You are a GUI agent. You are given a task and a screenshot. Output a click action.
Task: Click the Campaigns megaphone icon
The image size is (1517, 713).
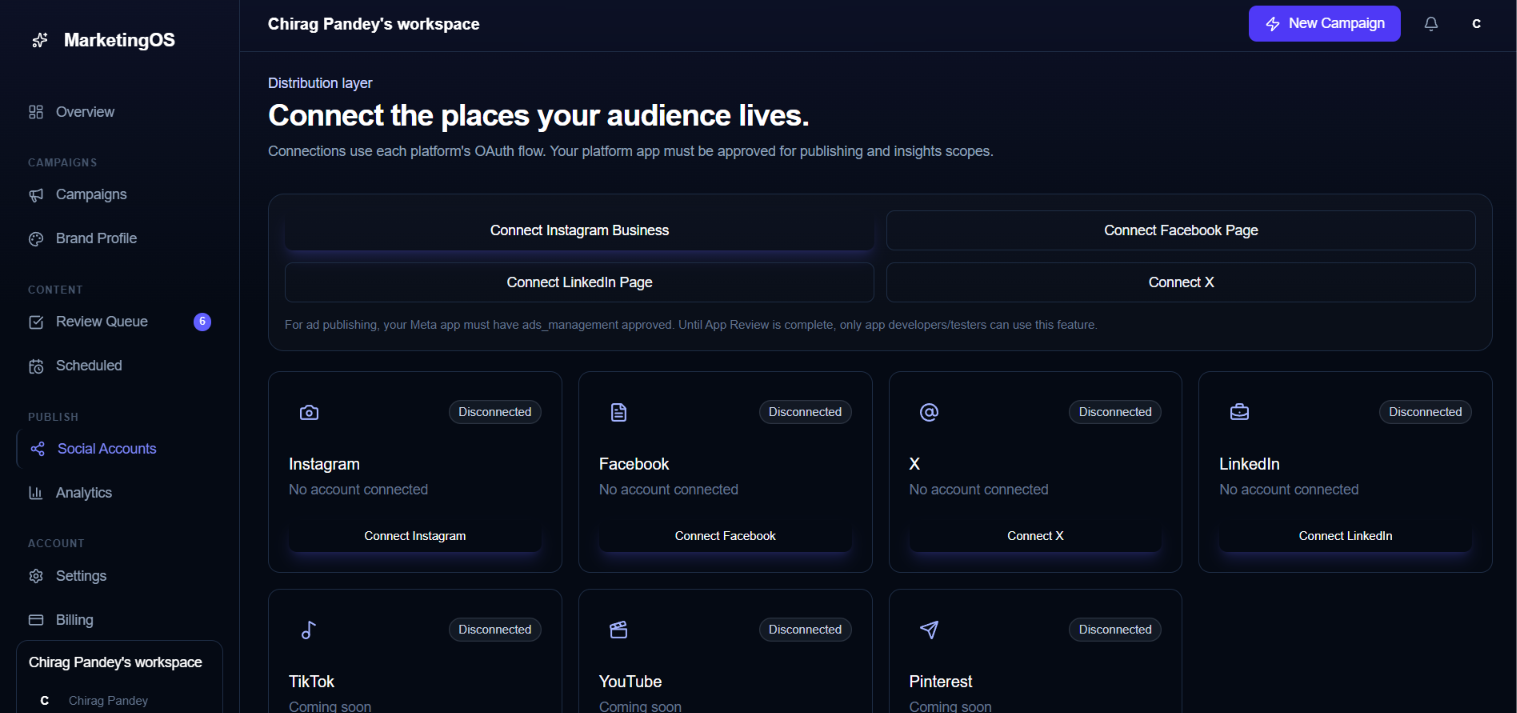coord(36,195)
